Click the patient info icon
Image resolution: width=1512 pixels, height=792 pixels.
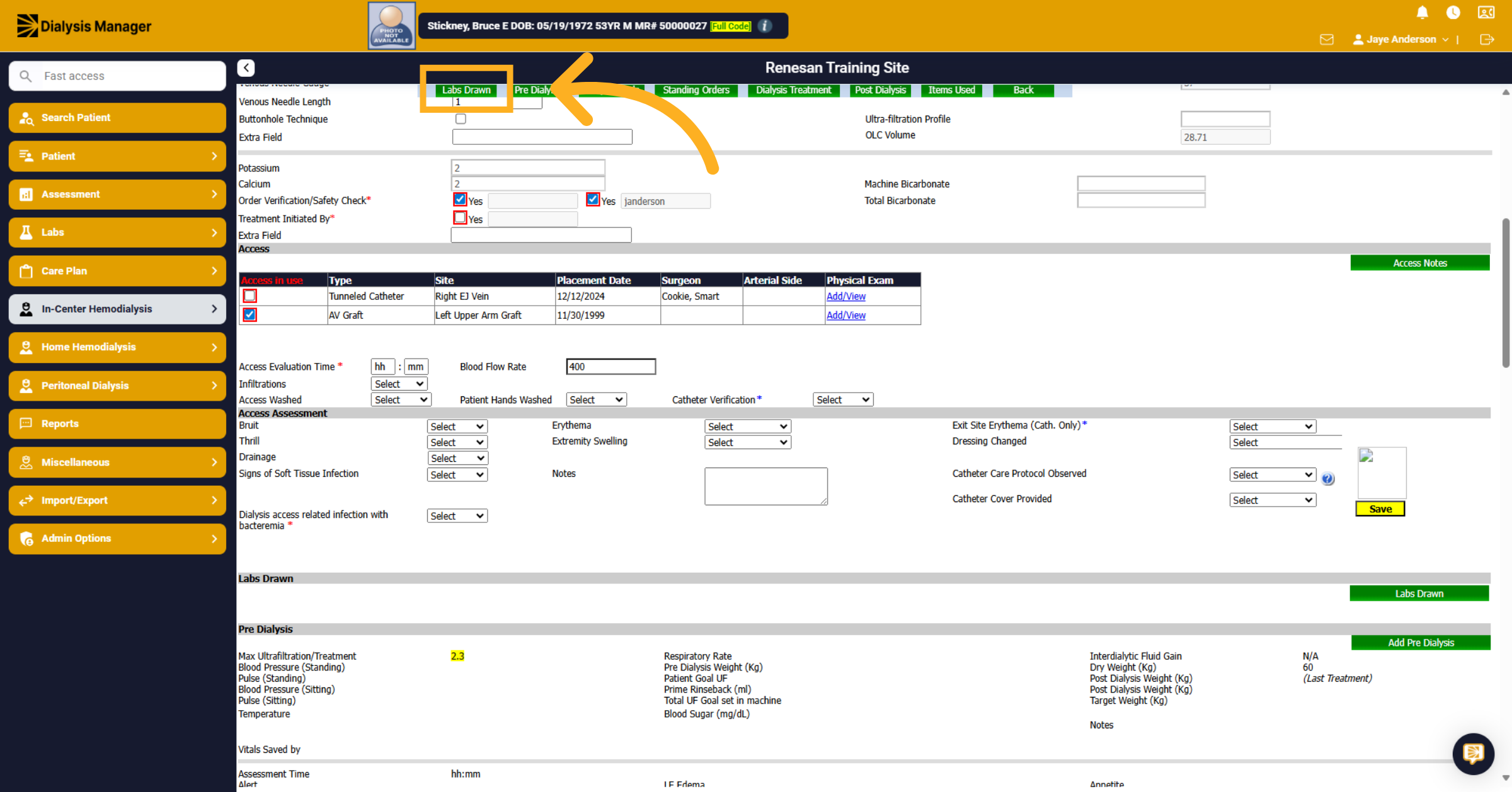pyautogui.click(x=765, y=26)
